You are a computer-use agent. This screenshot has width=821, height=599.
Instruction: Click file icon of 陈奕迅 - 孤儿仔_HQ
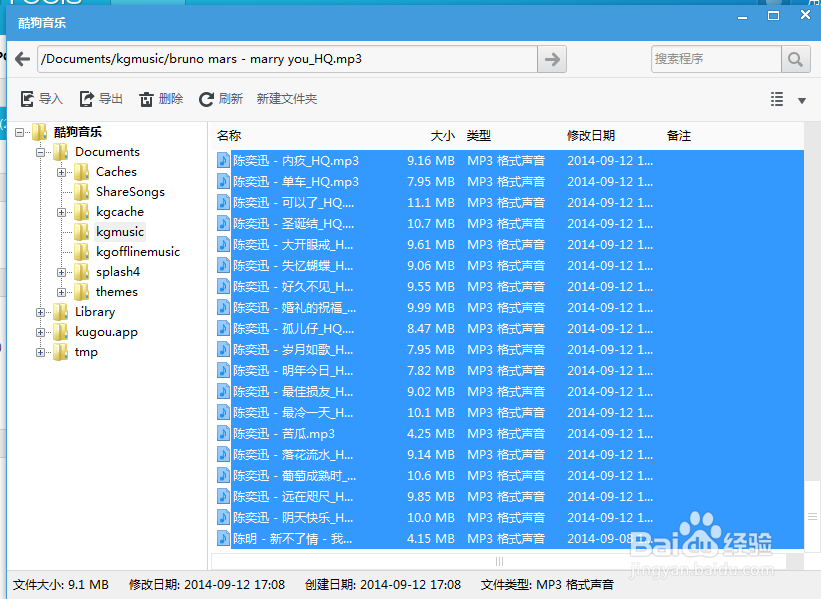point(224,328)
